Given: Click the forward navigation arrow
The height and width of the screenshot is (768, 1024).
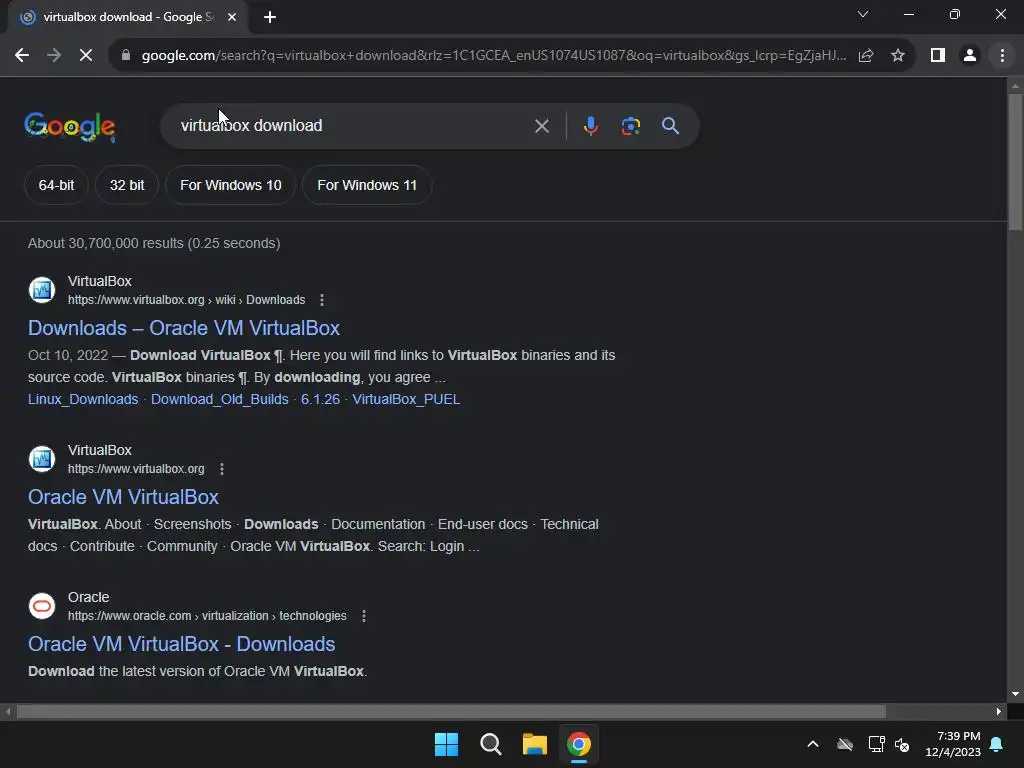Looking at the screenshot, I should [x=54, y=56].
